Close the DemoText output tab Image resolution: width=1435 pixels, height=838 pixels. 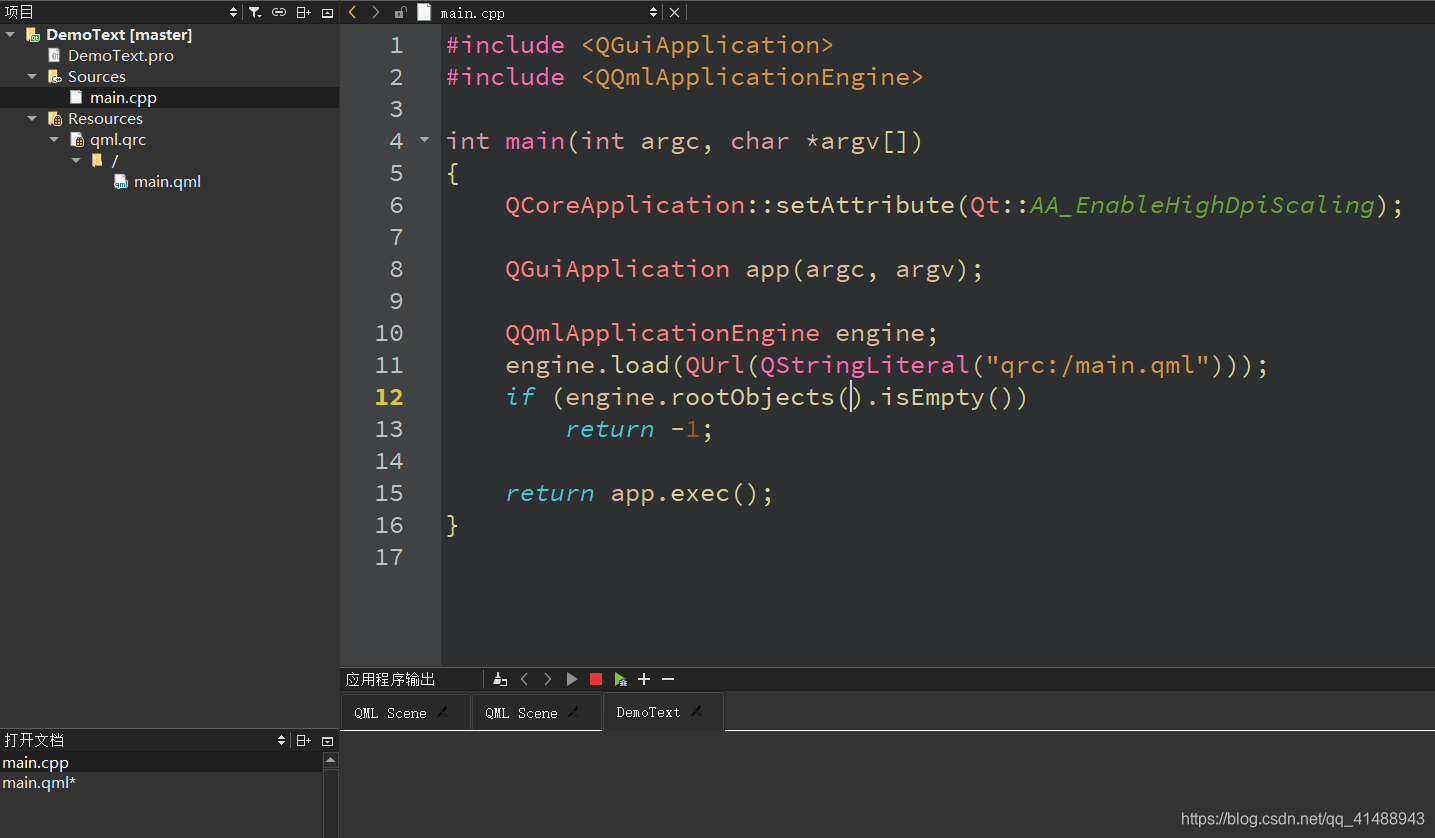697,712
